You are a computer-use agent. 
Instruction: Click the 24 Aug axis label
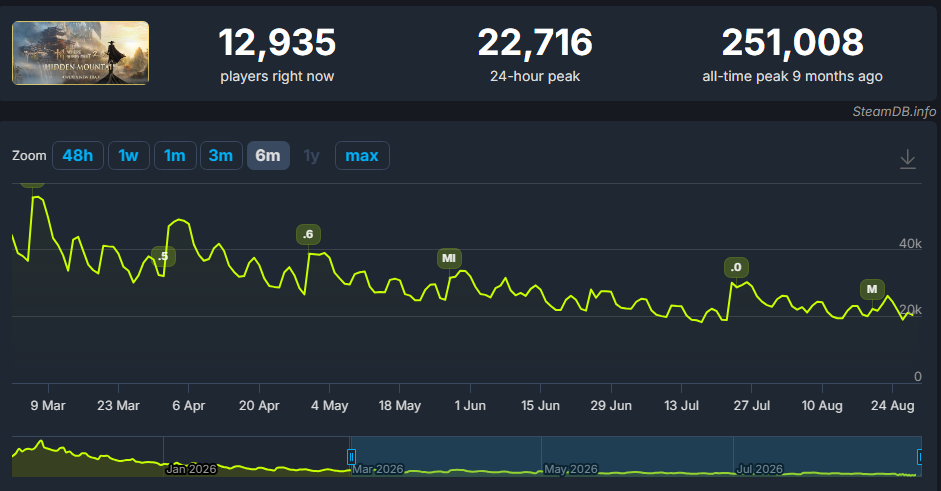[x=892, y=405]
